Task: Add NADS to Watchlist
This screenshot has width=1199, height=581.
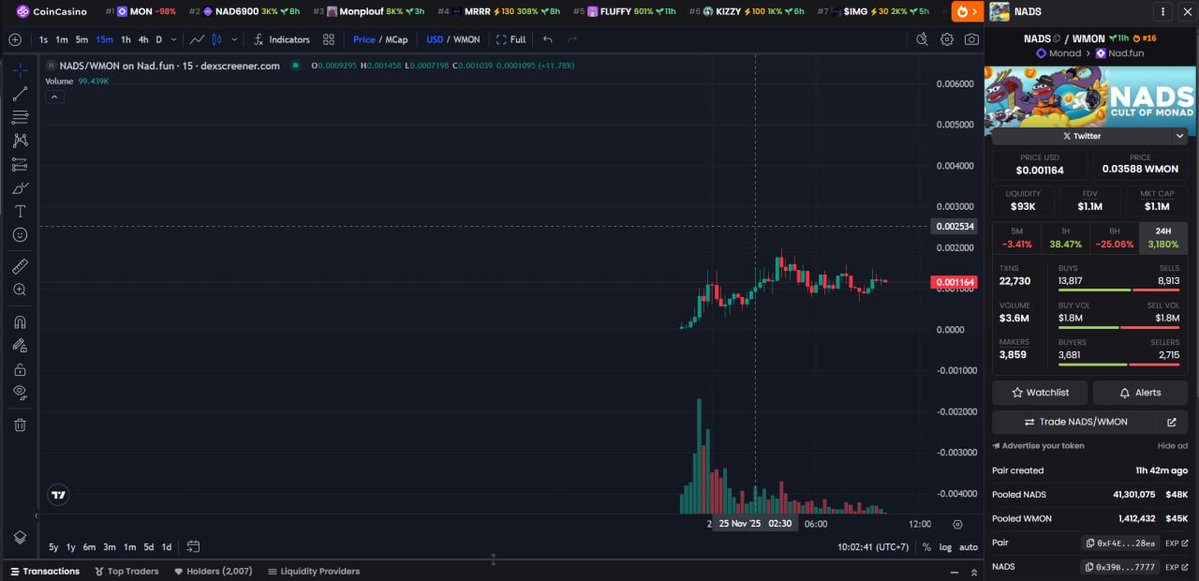Action: 1040,392
